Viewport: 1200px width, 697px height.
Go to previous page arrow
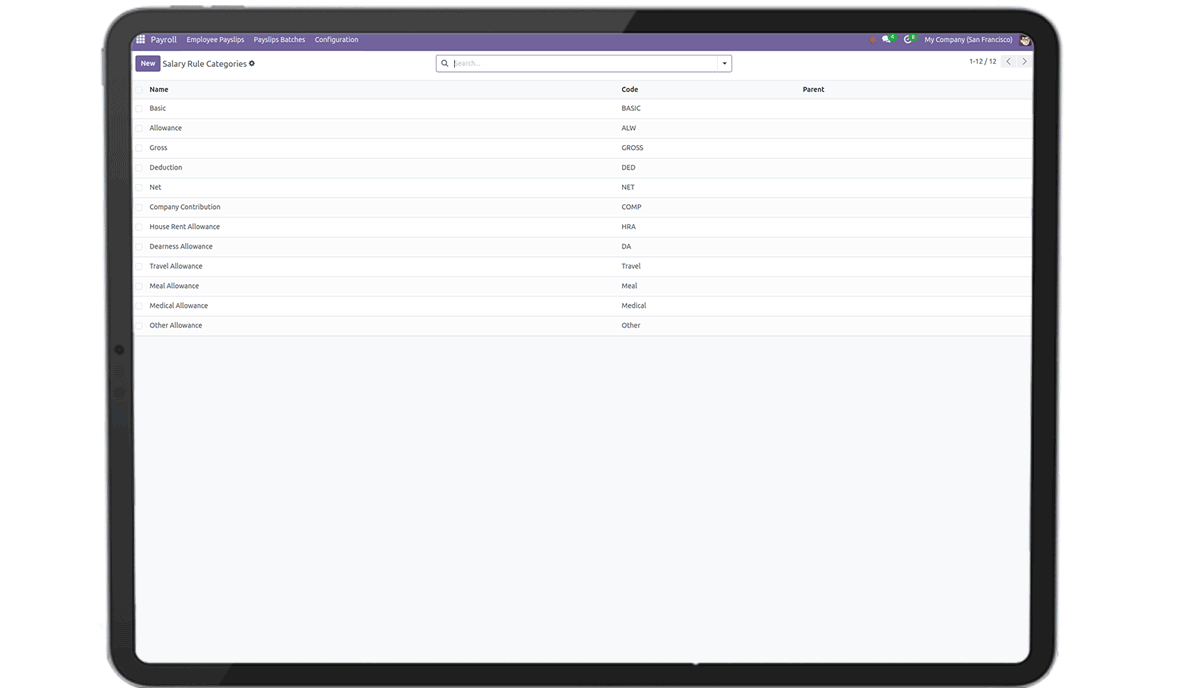click(1008, 62)
